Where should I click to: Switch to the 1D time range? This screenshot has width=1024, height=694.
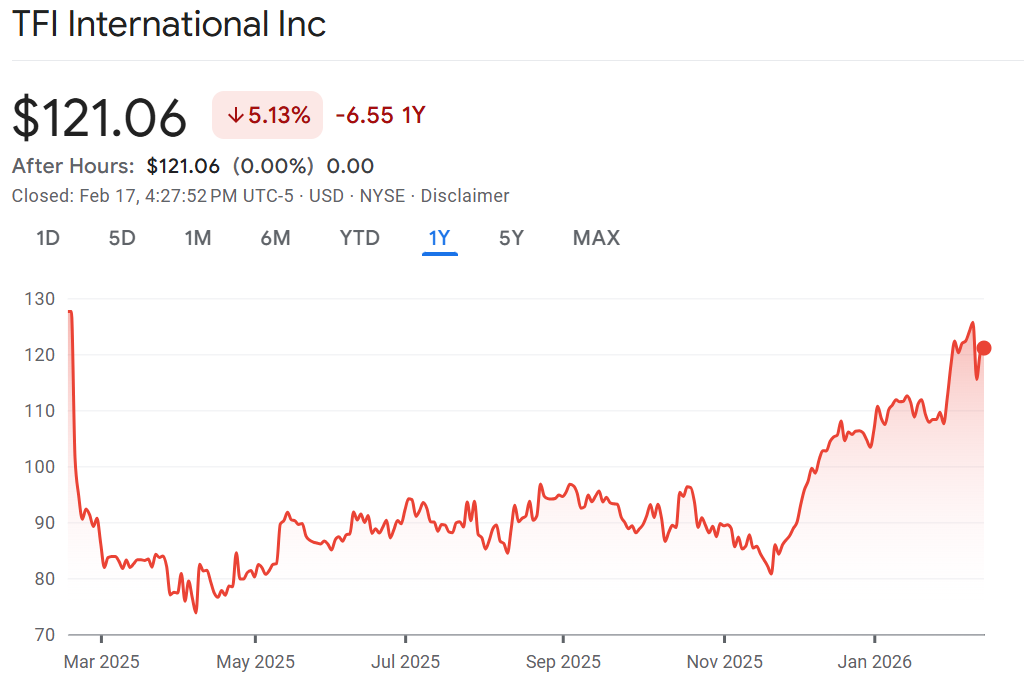pos(48,238)
